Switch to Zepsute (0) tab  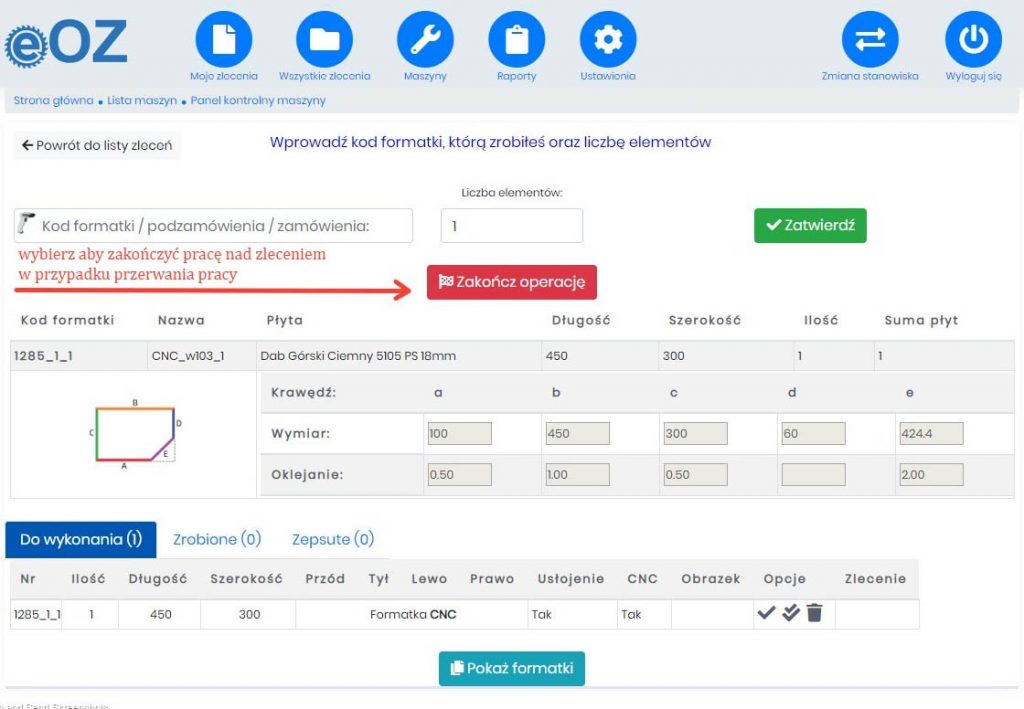[x=333, y=539]
